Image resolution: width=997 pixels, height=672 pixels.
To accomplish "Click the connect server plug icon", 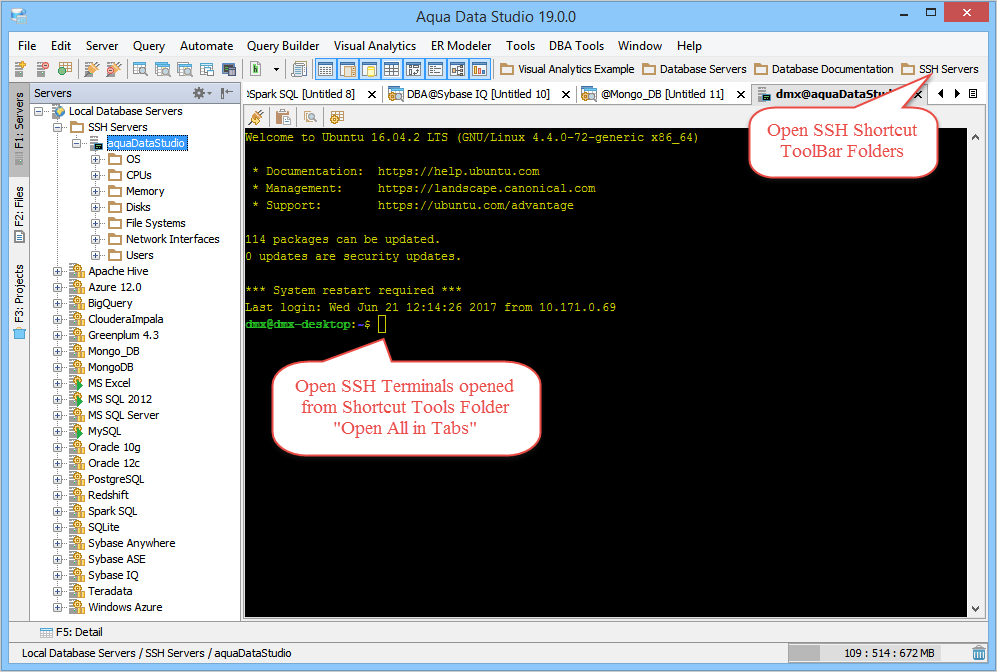I will pos(92,69).
